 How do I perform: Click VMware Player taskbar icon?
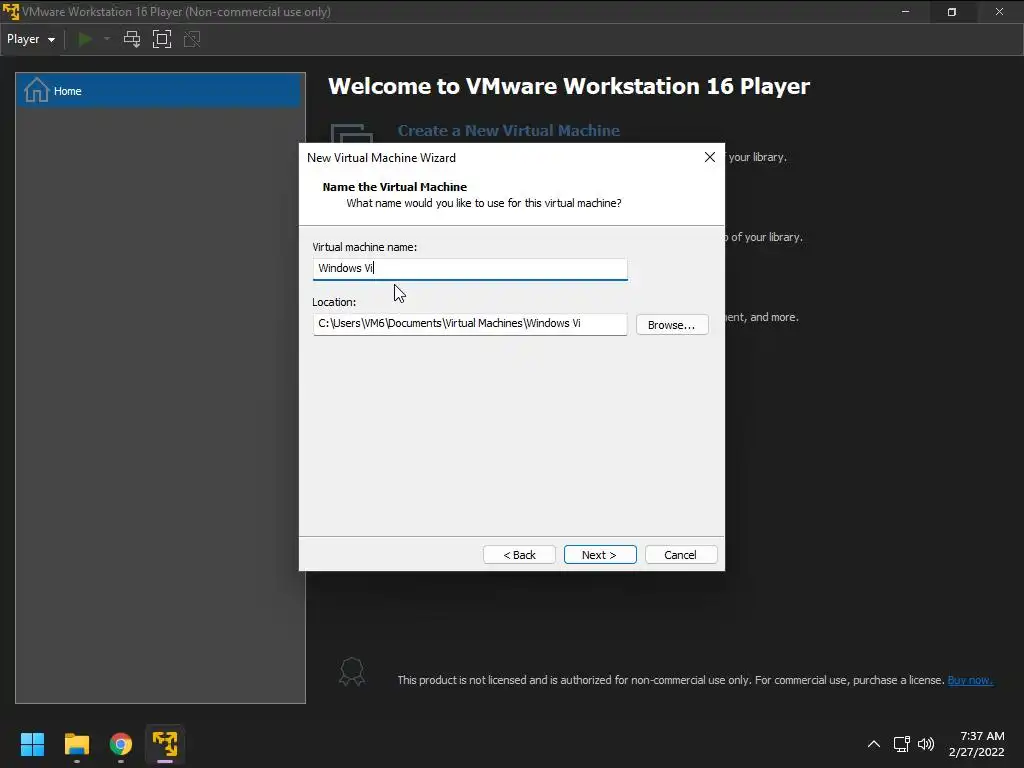165,744
